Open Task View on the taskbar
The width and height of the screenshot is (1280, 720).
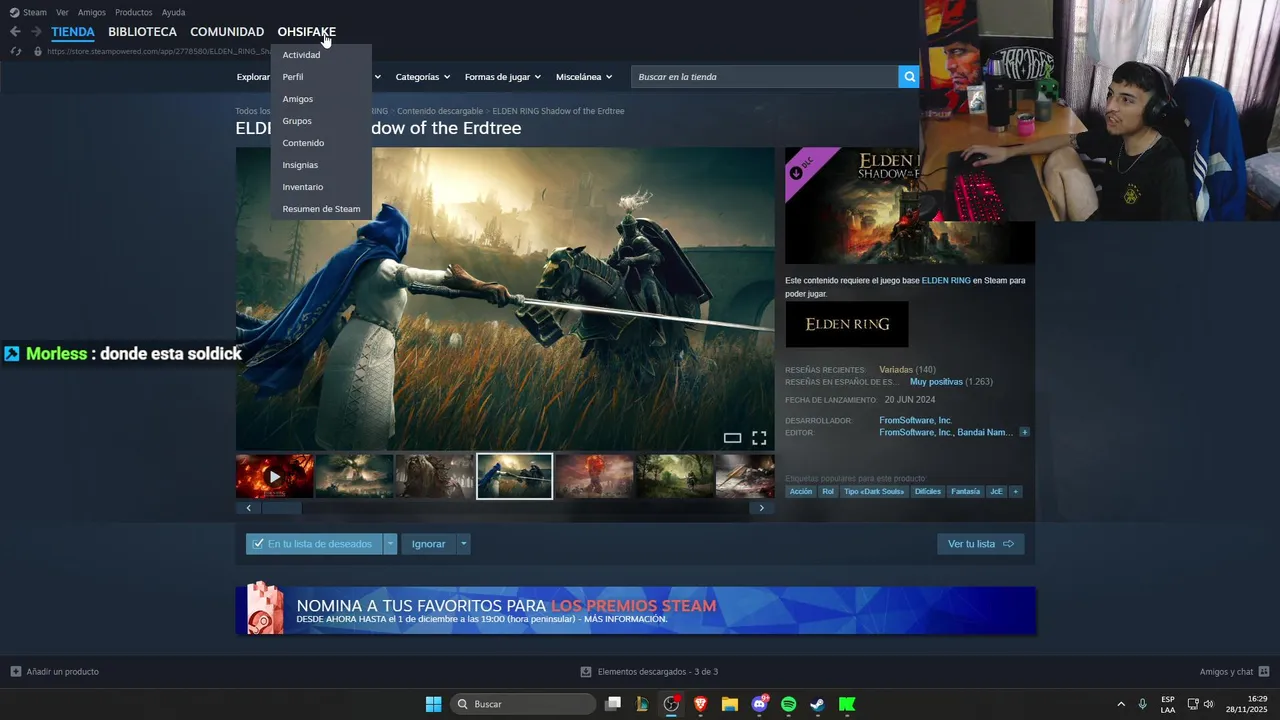pos(613,704)
